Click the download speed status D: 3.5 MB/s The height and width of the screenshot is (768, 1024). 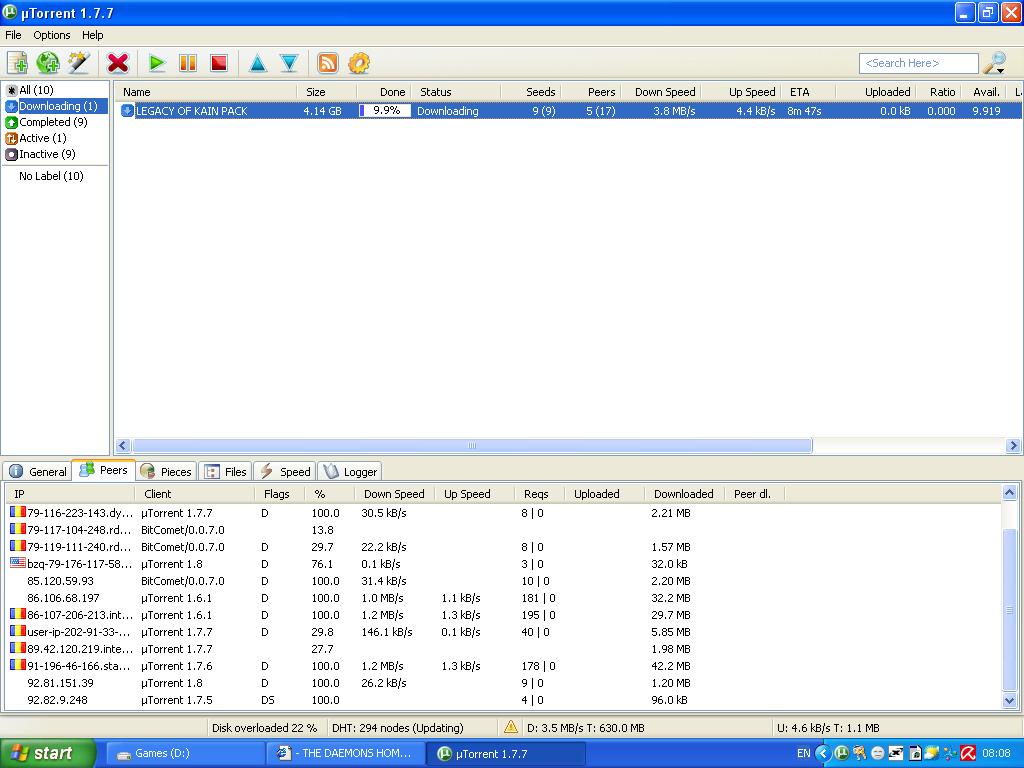(x=585, y=728)
